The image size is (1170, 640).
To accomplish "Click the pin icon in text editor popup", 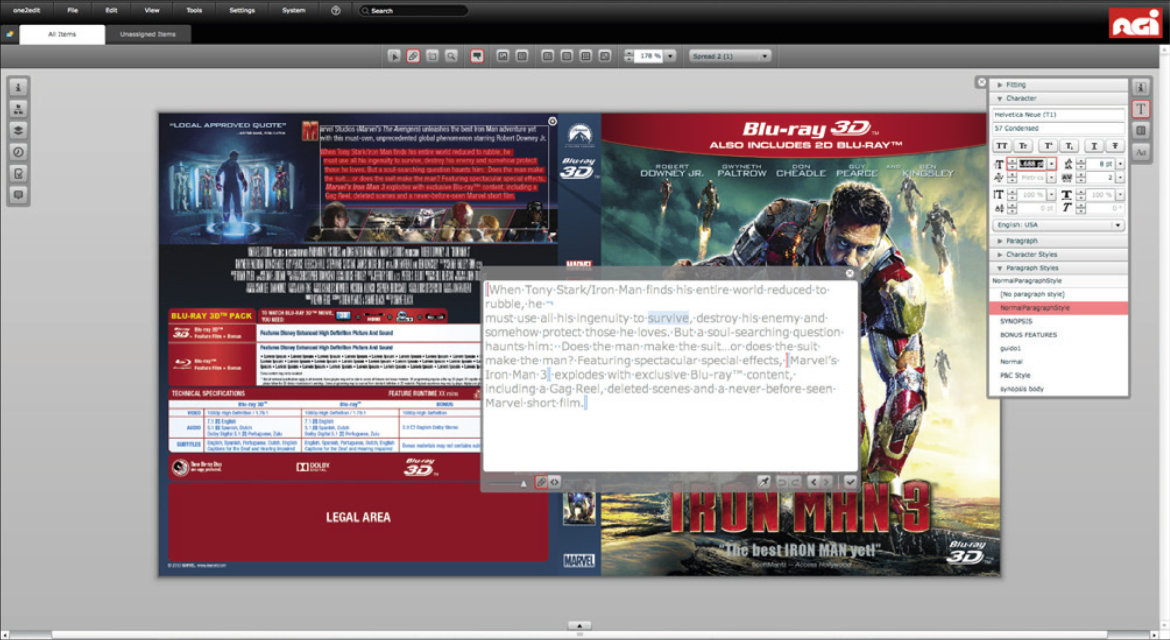I will point(764,483).
